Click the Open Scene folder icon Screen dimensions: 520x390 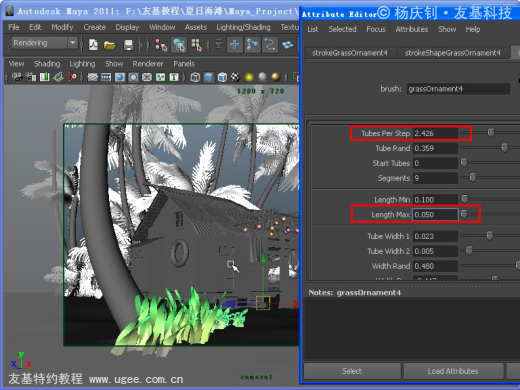coord(110,44)
